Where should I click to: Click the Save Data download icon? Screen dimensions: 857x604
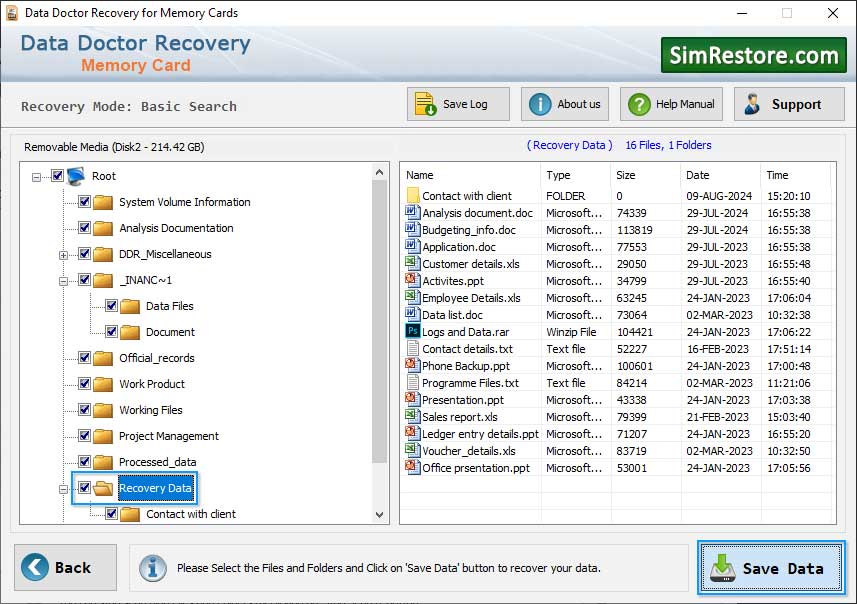(x=723, y=568)
